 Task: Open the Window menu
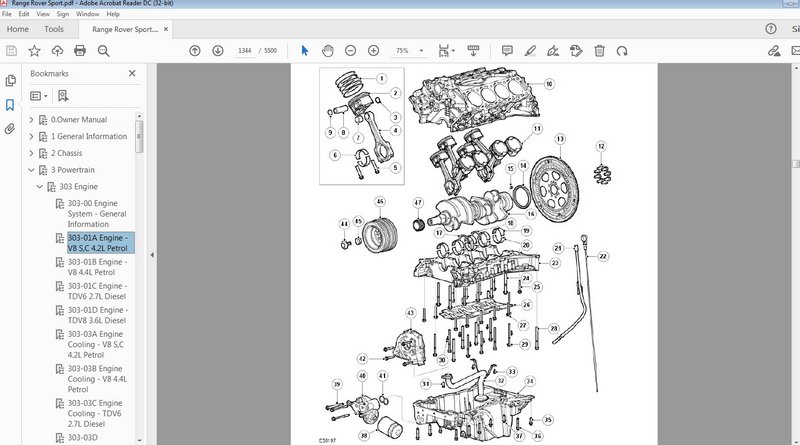(x=87, y=14)
